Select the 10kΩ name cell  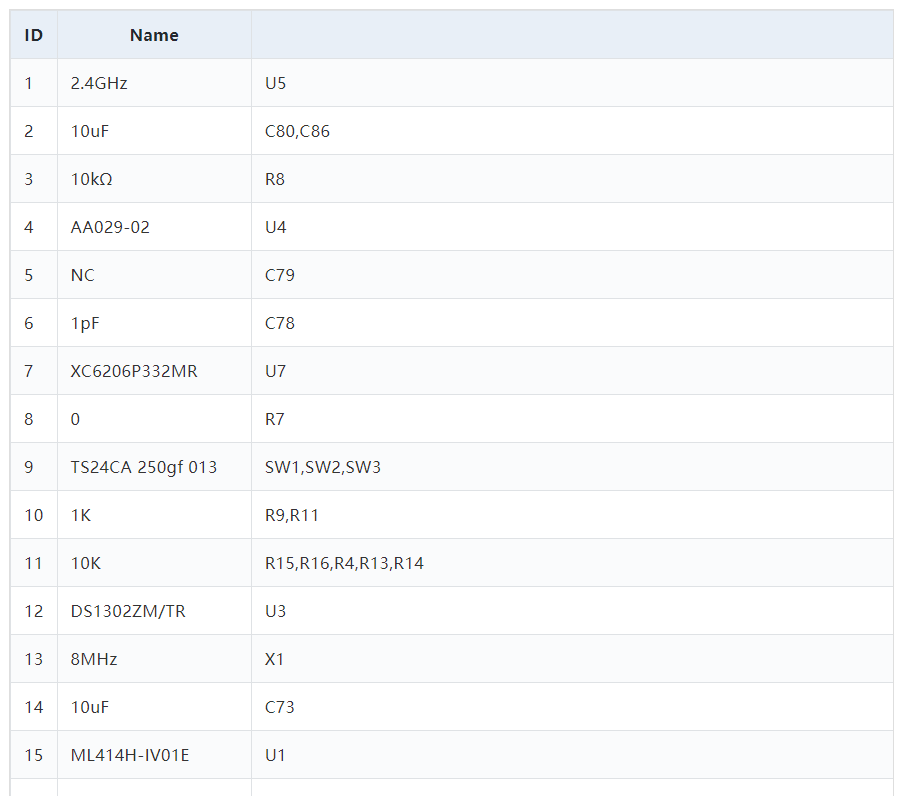pos(154,179)
